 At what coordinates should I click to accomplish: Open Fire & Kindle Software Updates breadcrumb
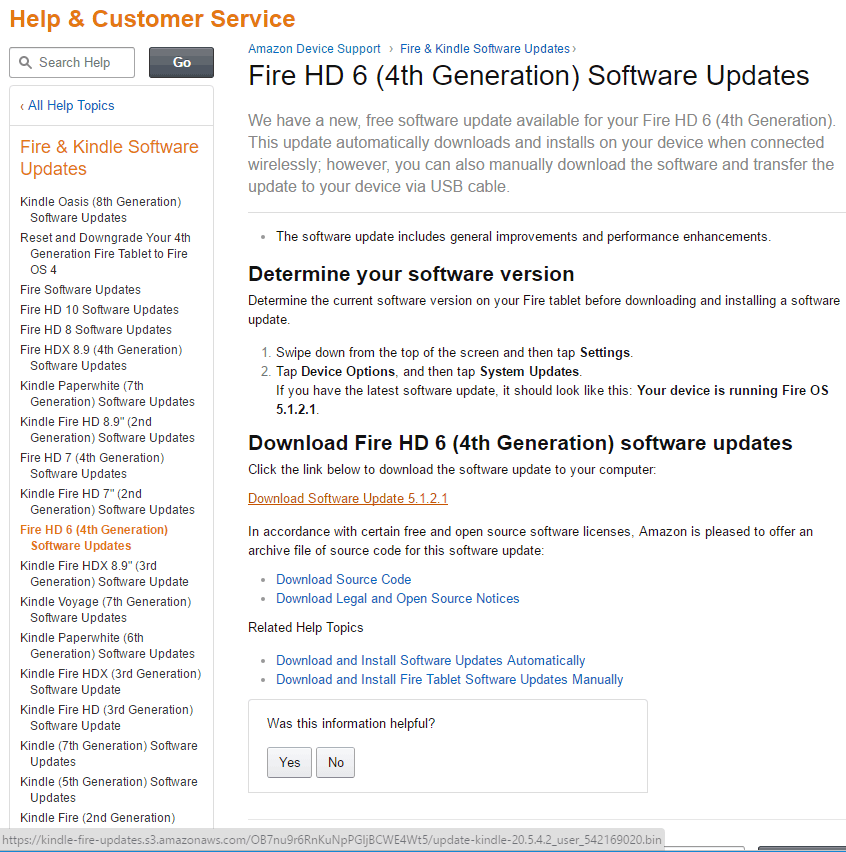[485, 49]
